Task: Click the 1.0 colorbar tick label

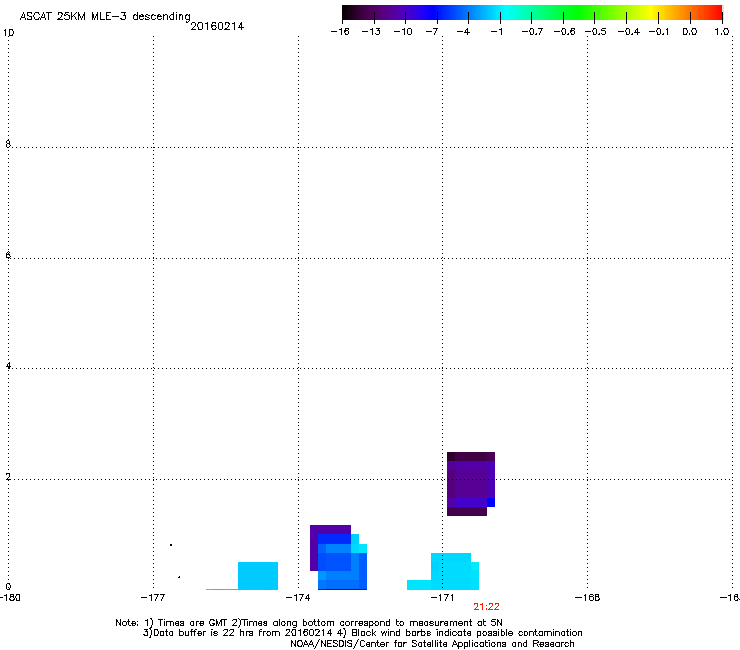Action: tap(722, 32)
